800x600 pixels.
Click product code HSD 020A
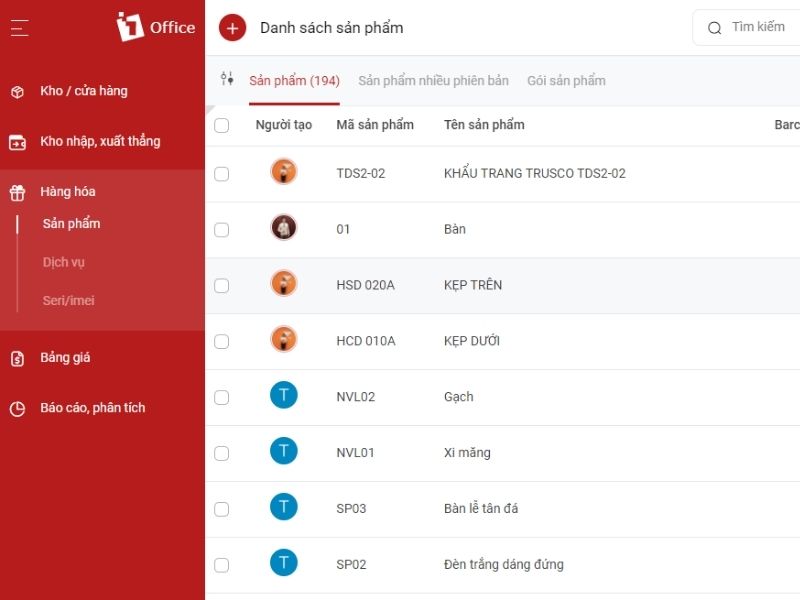(365, 285)
